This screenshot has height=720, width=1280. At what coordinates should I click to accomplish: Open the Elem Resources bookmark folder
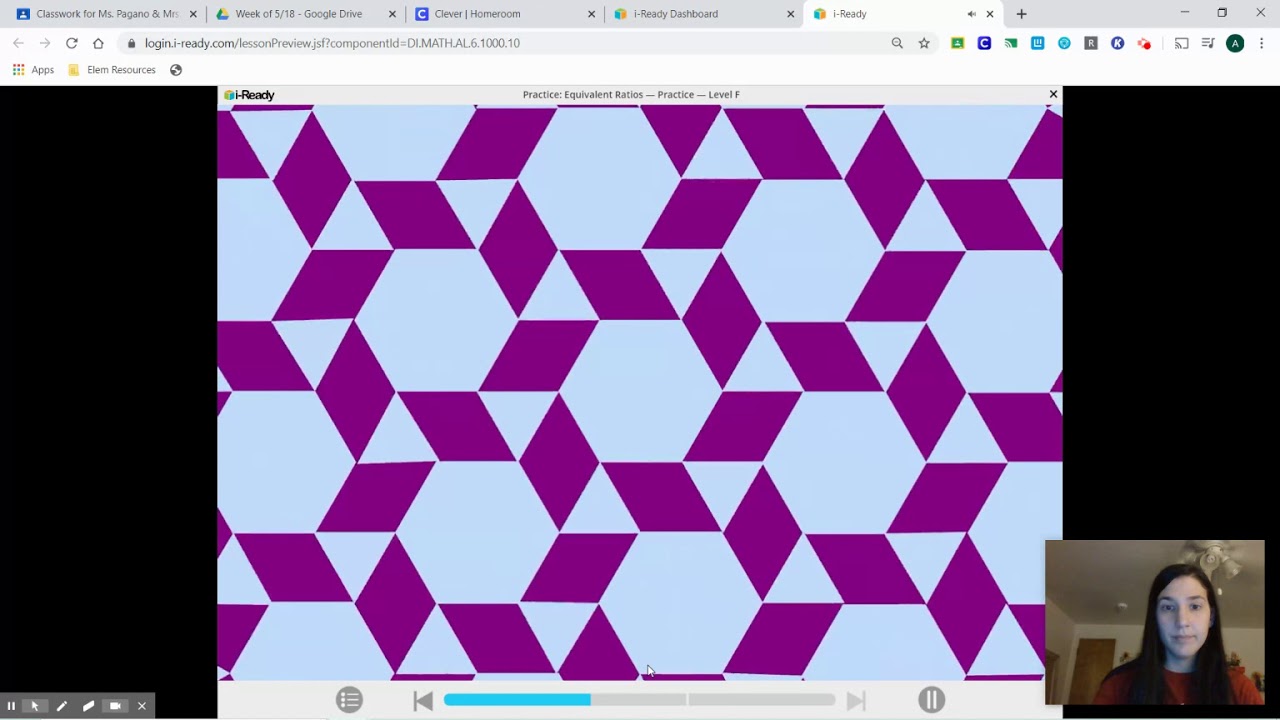click(111, 70)
